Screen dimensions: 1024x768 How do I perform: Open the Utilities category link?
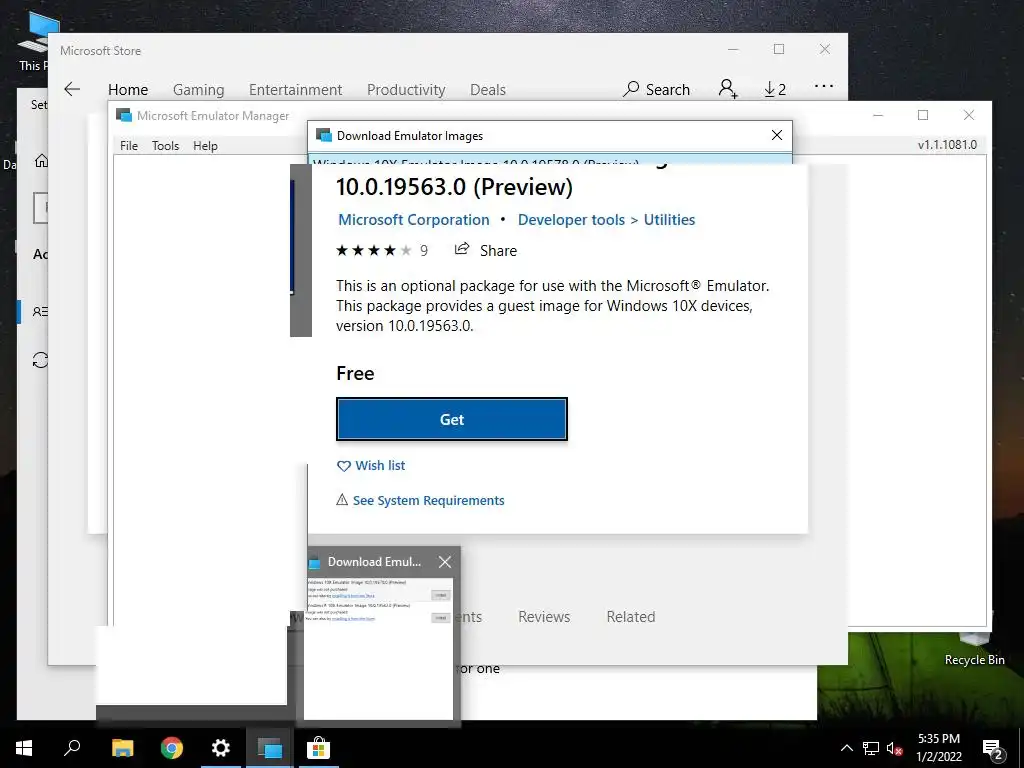click(669, 220)
